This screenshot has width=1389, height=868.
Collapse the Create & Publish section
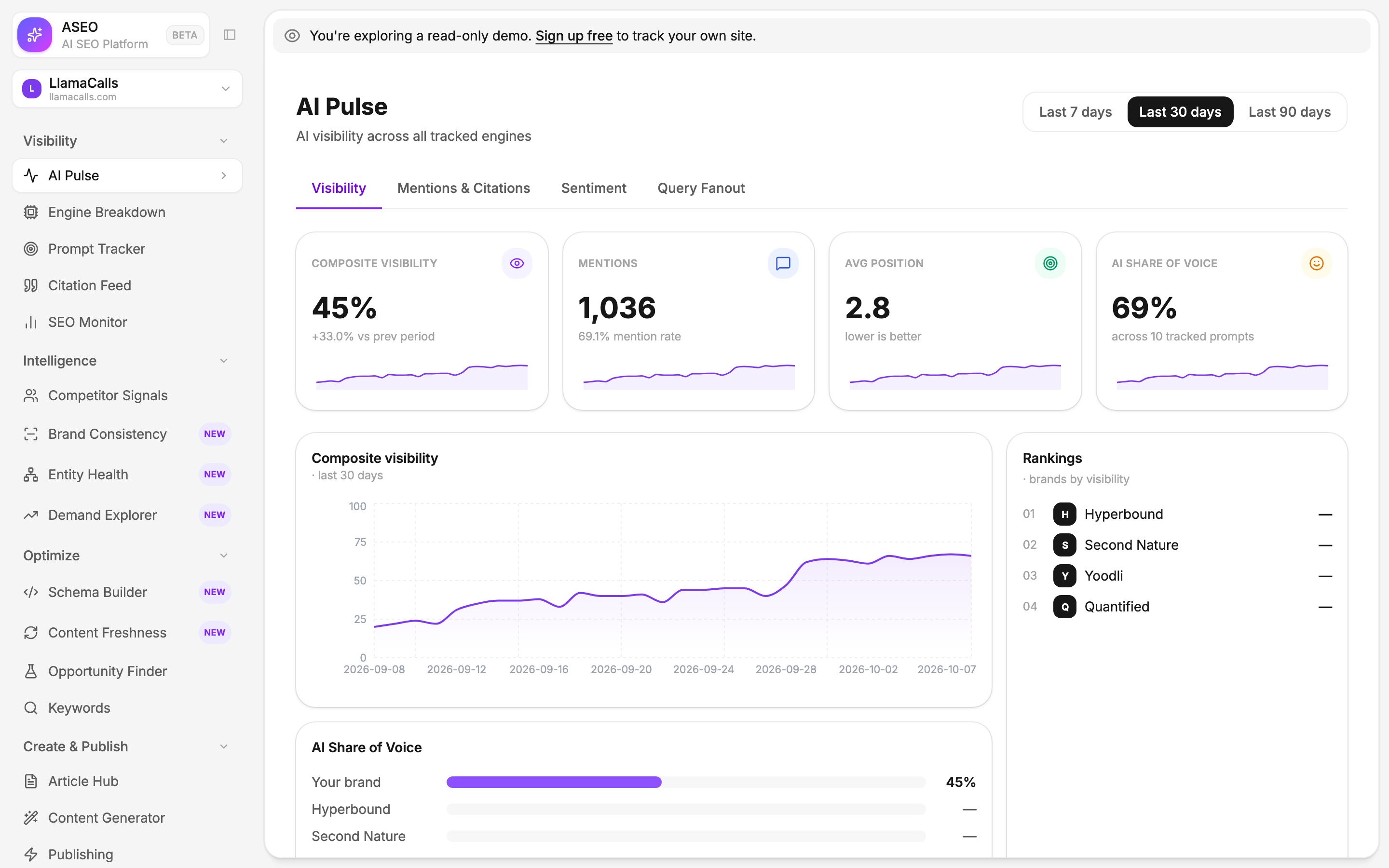point(224,746)
